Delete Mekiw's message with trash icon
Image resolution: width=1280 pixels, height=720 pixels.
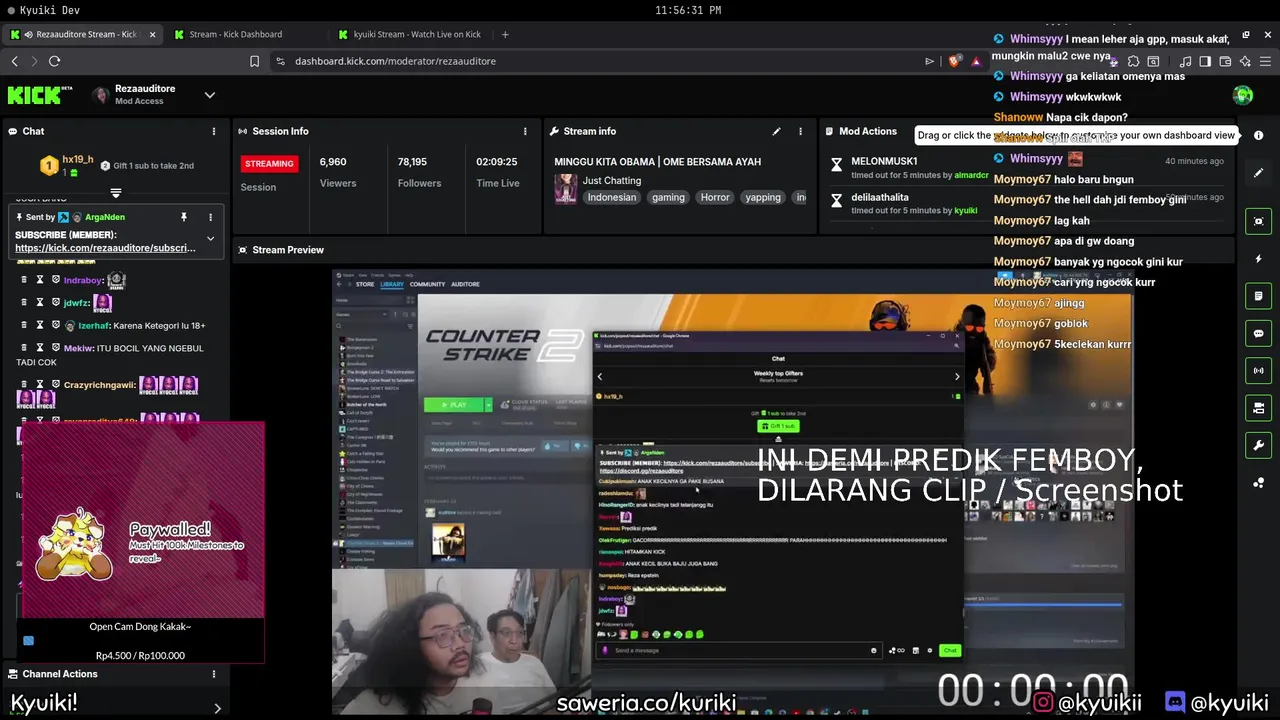[24, 348]
